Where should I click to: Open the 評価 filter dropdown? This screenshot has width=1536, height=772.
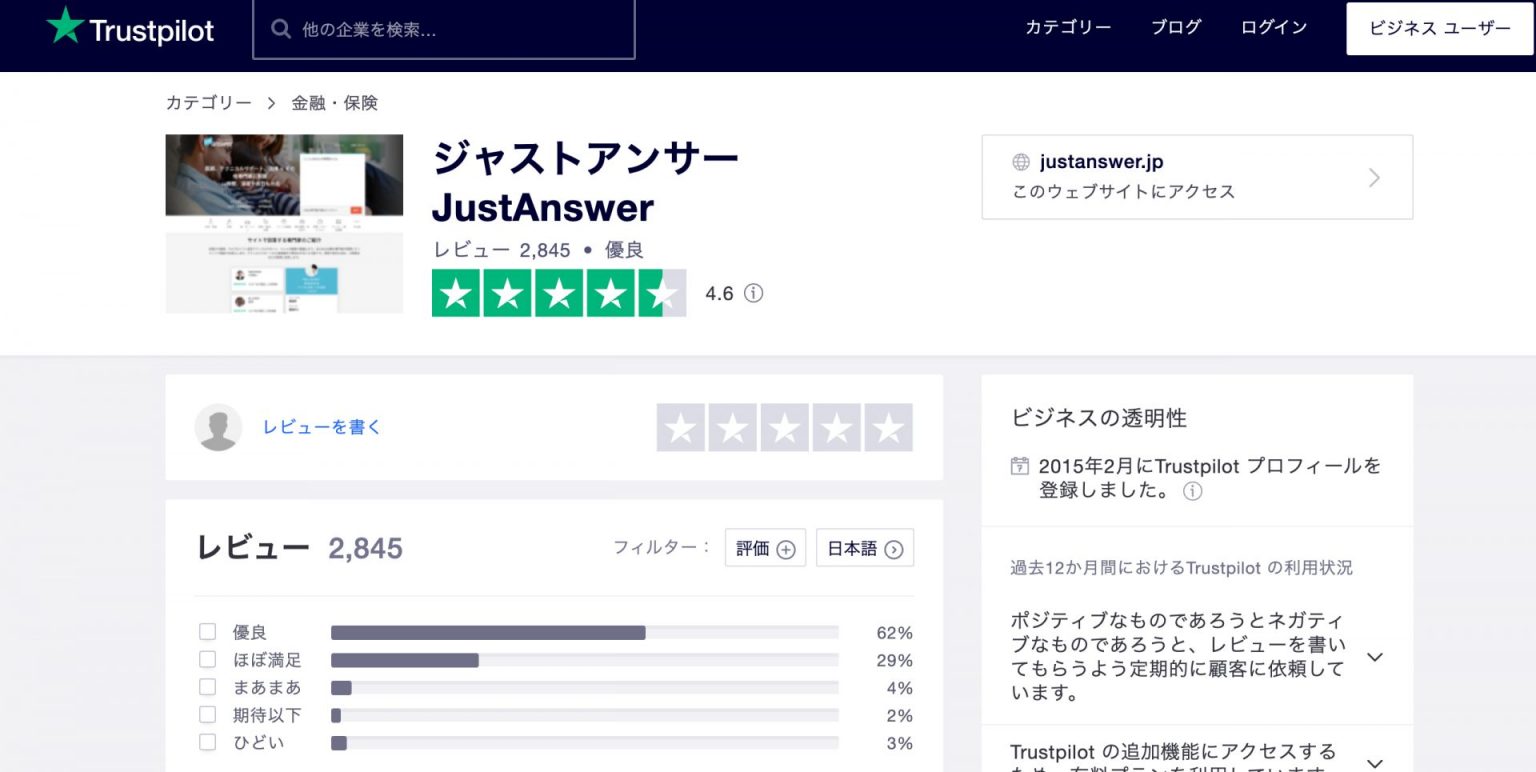[765, 547]
